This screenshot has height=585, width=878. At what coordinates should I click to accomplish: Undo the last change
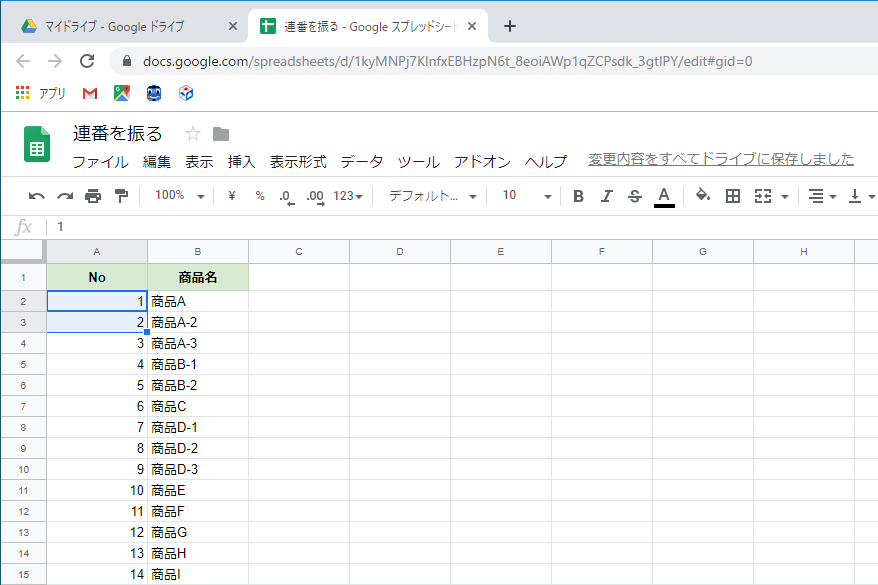(38, 196)
